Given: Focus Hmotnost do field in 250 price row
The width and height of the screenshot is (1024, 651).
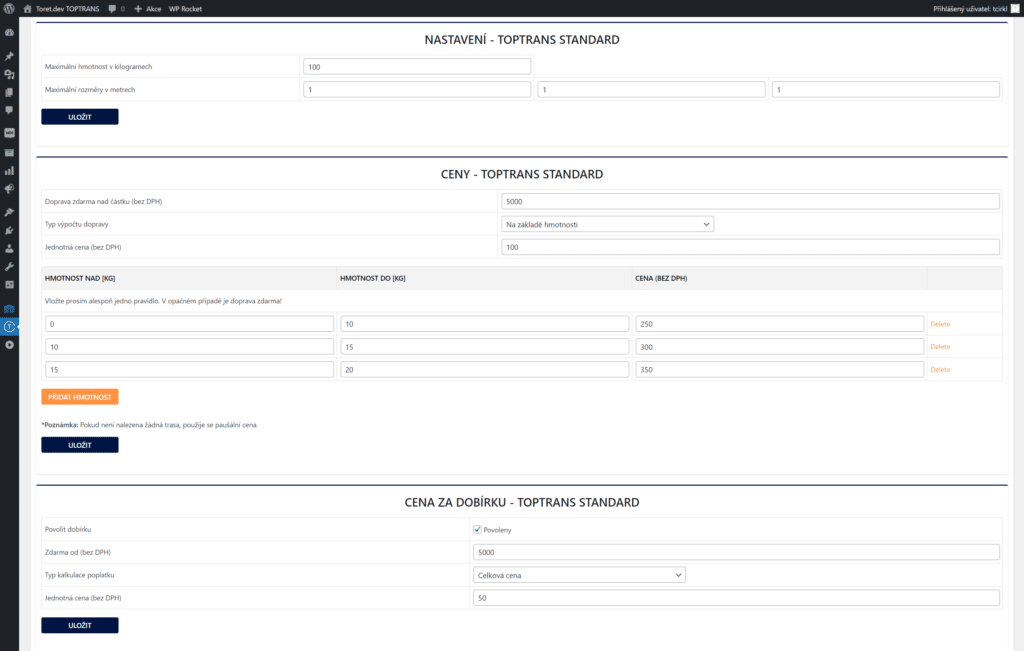Looking at the screenshot, I should (x=485, y=324).
